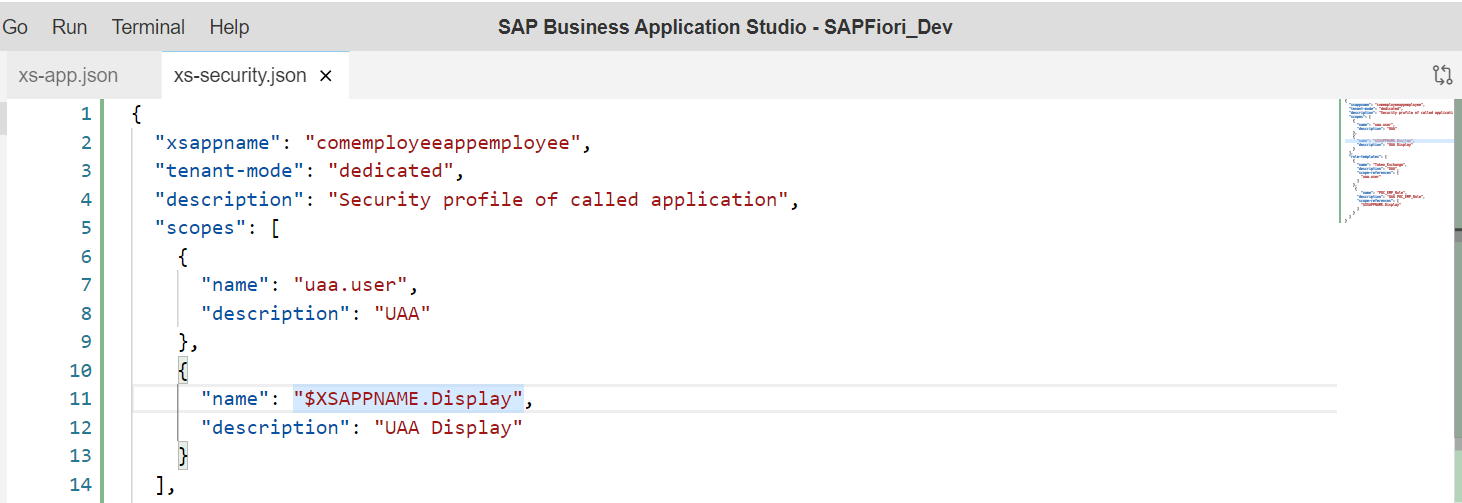Click line number 14 in gutter

[80, 485]
